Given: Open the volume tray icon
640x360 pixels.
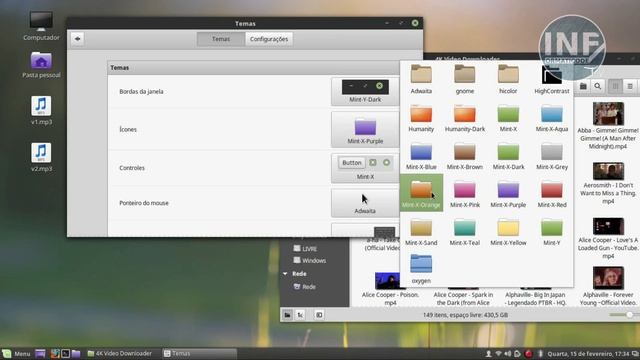Looking at the screenshot, I should [x=508, y=353].
